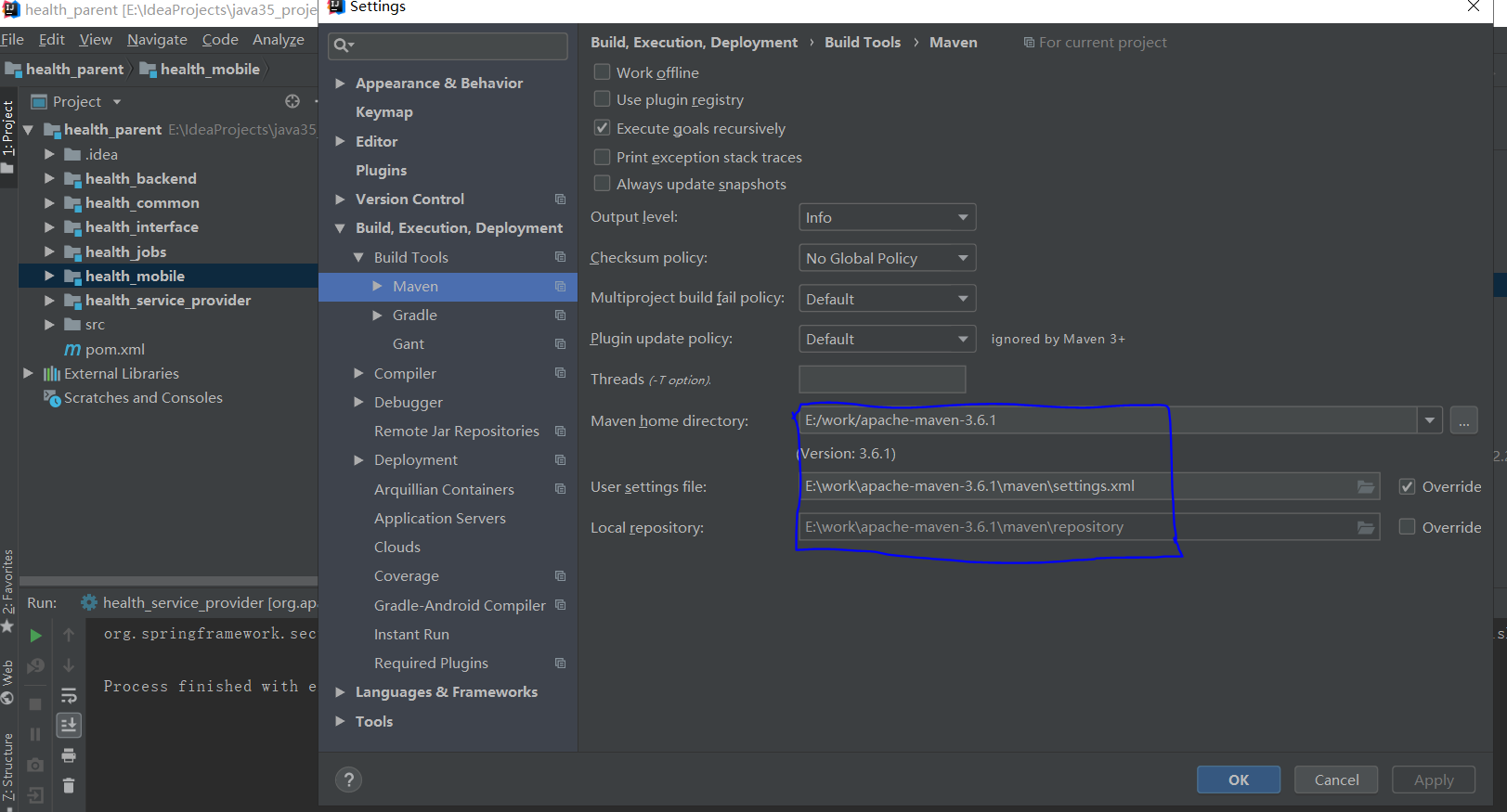Viewport: 1507px width, 812px height.
Task: Open the Output level dropdown
Action: point(887,217)
